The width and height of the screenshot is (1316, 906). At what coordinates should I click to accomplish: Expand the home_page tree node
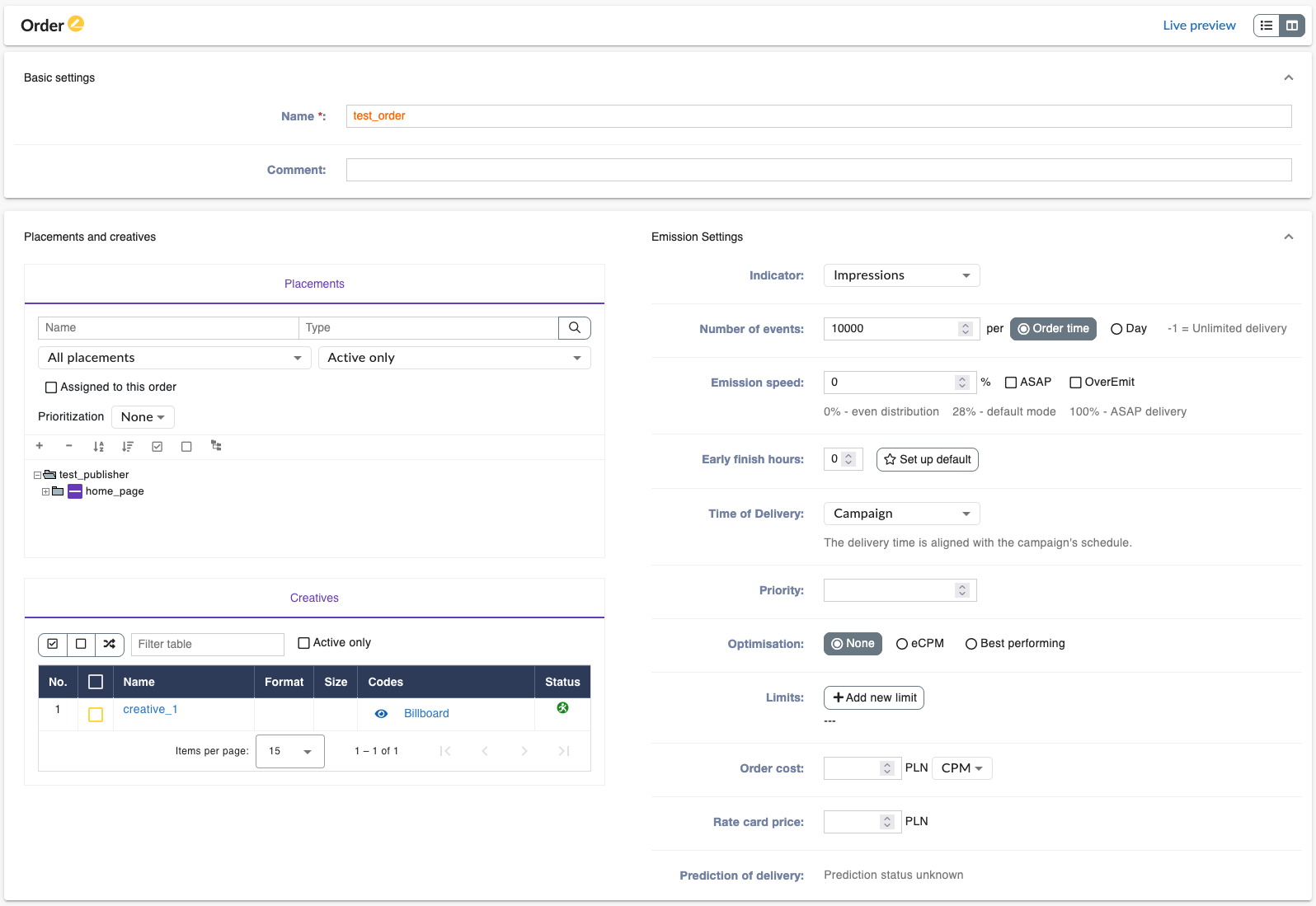coord(46,491)
